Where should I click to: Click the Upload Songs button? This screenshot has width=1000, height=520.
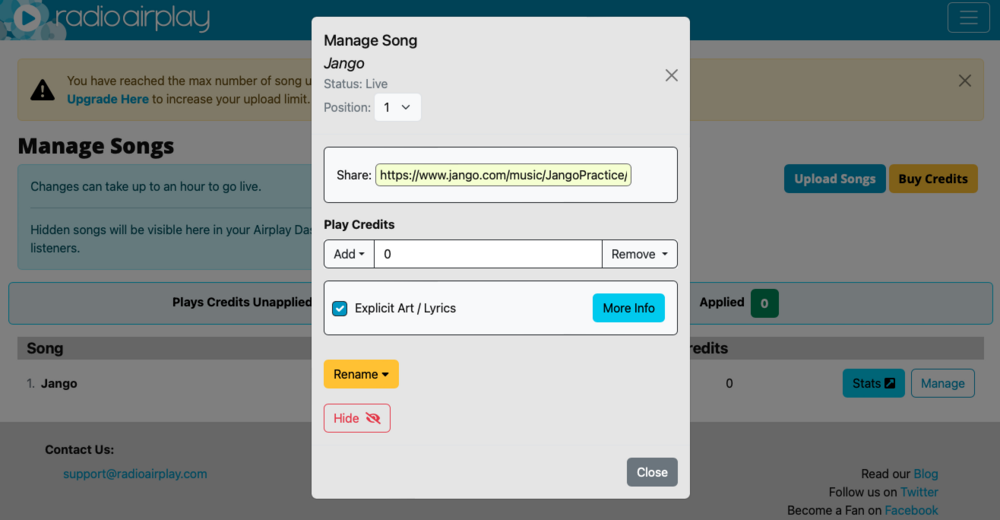click(x=834, y=179)
